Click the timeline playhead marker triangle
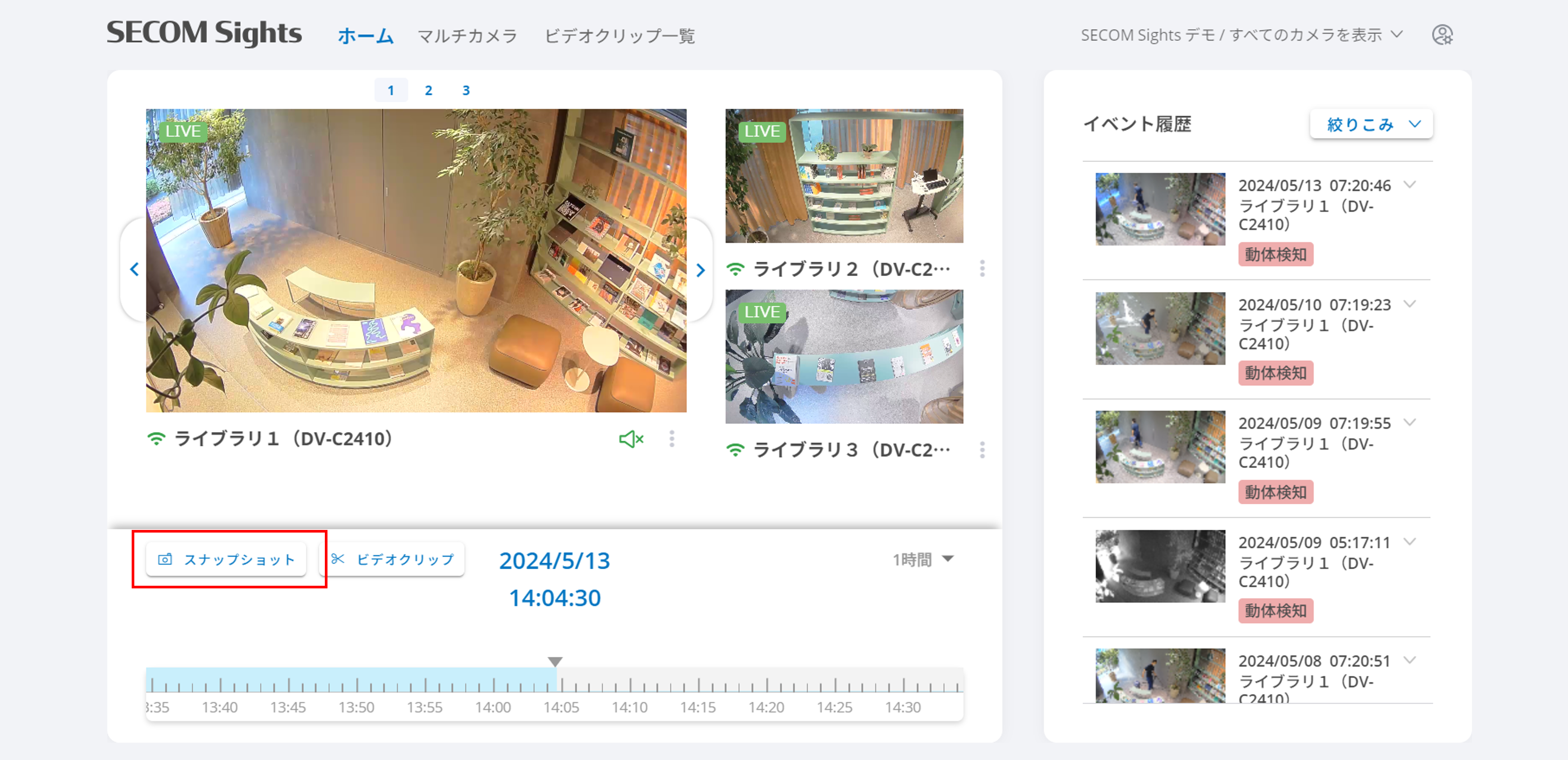1568x760 pixels. 555,662
